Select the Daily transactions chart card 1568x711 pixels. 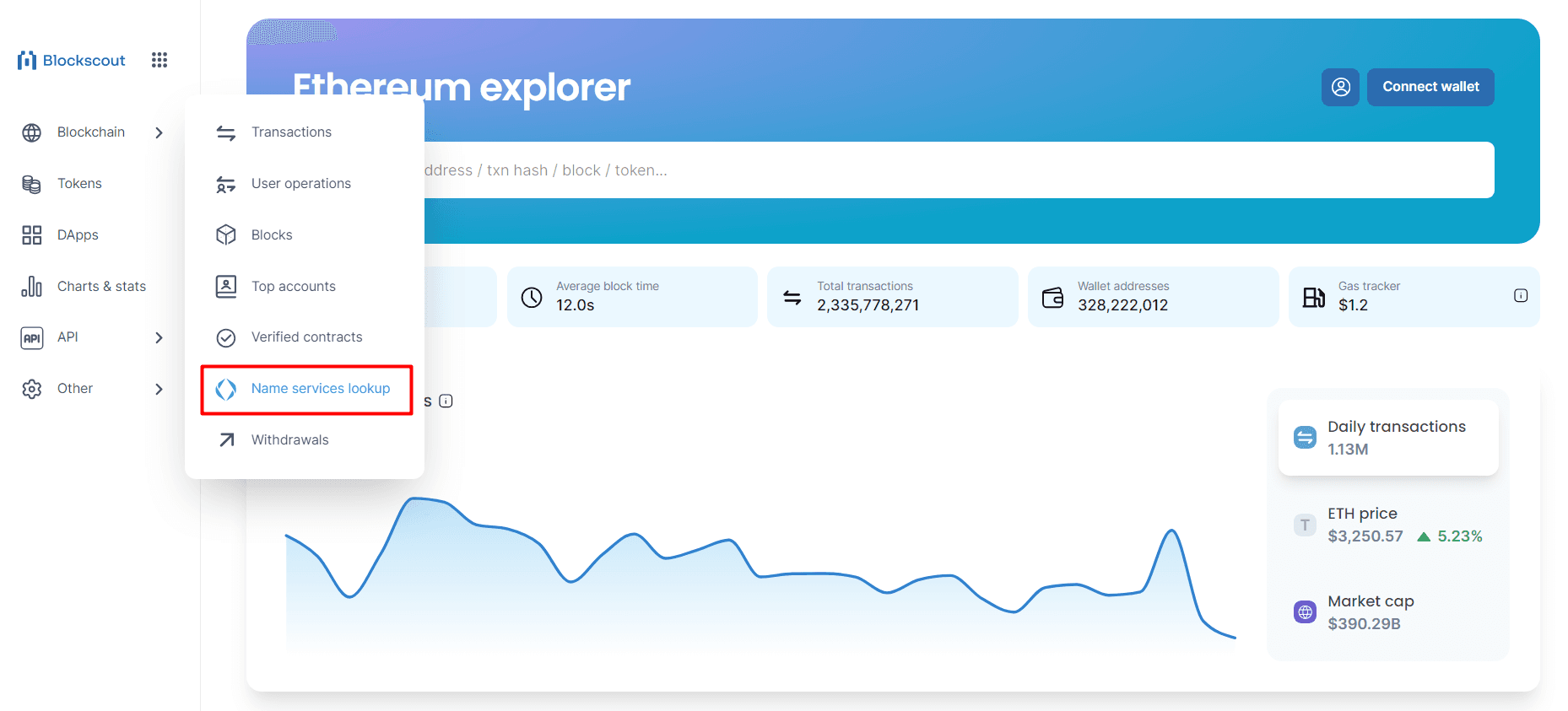click(1388, 438)
